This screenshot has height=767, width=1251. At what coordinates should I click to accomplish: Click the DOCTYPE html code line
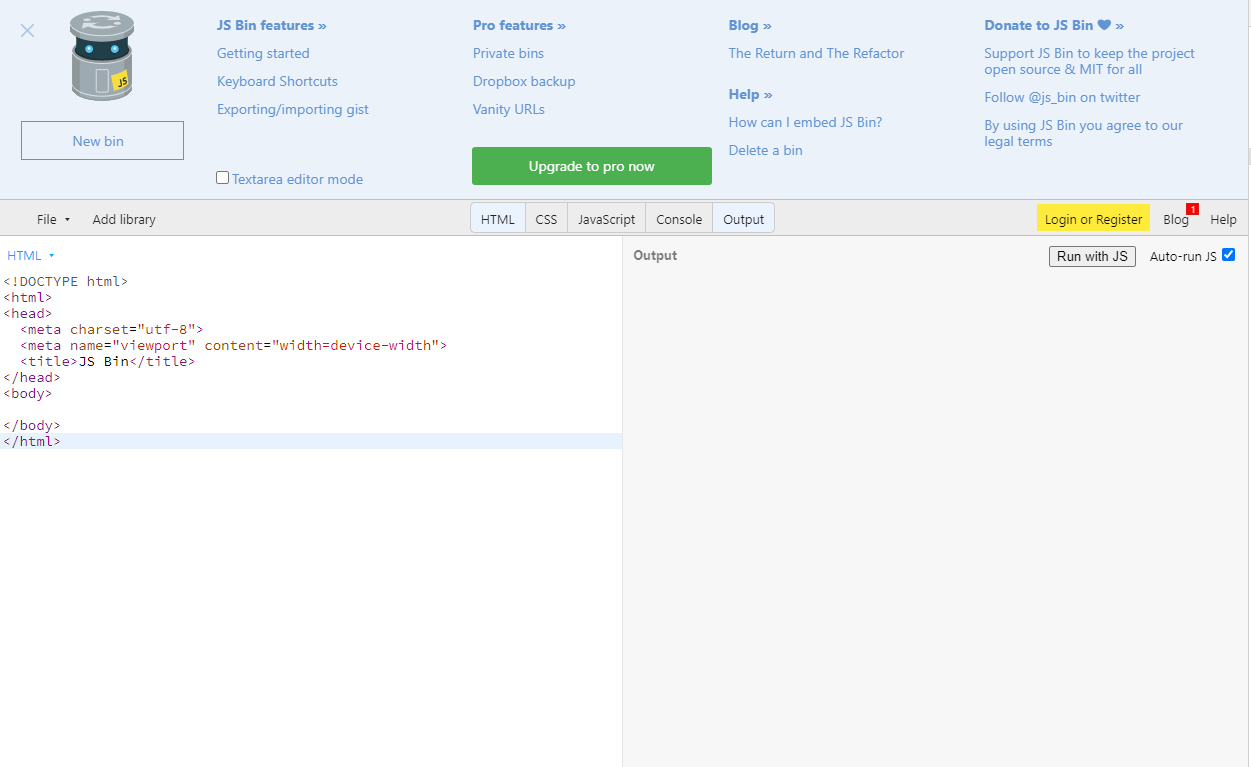pos(66,281)
